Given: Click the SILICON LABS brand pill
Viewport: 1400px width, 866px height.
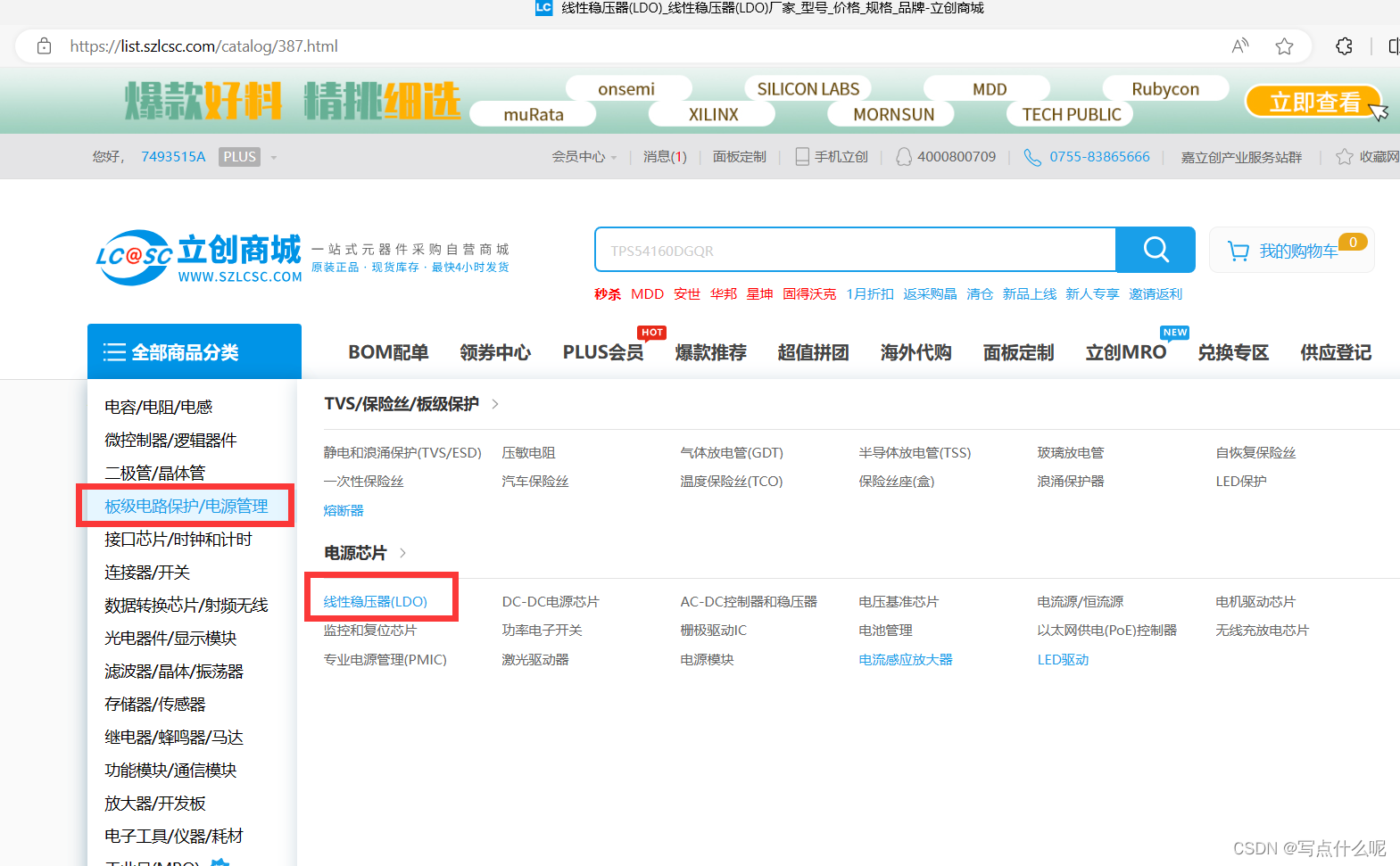Looking at the screenshot, I should (808, 89).
